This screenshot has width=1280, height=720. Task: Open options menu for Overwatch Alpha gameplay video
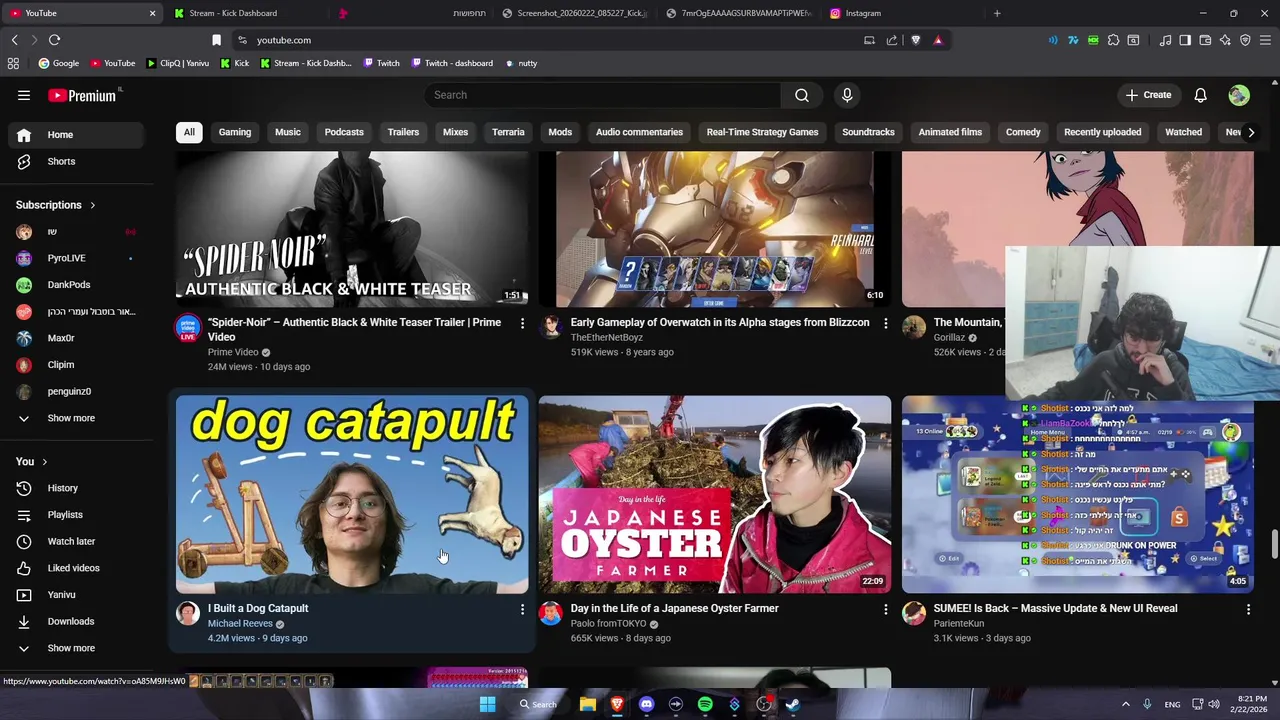(x=885, y=323)
